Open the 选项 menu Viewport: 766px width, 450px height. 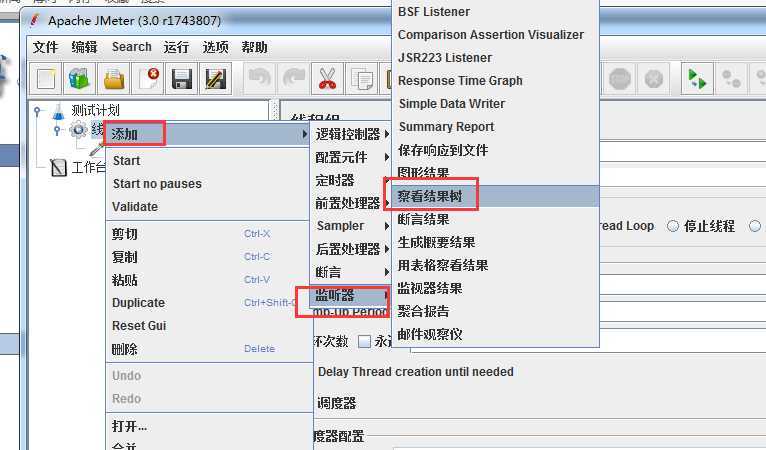[x=215, y=47]
